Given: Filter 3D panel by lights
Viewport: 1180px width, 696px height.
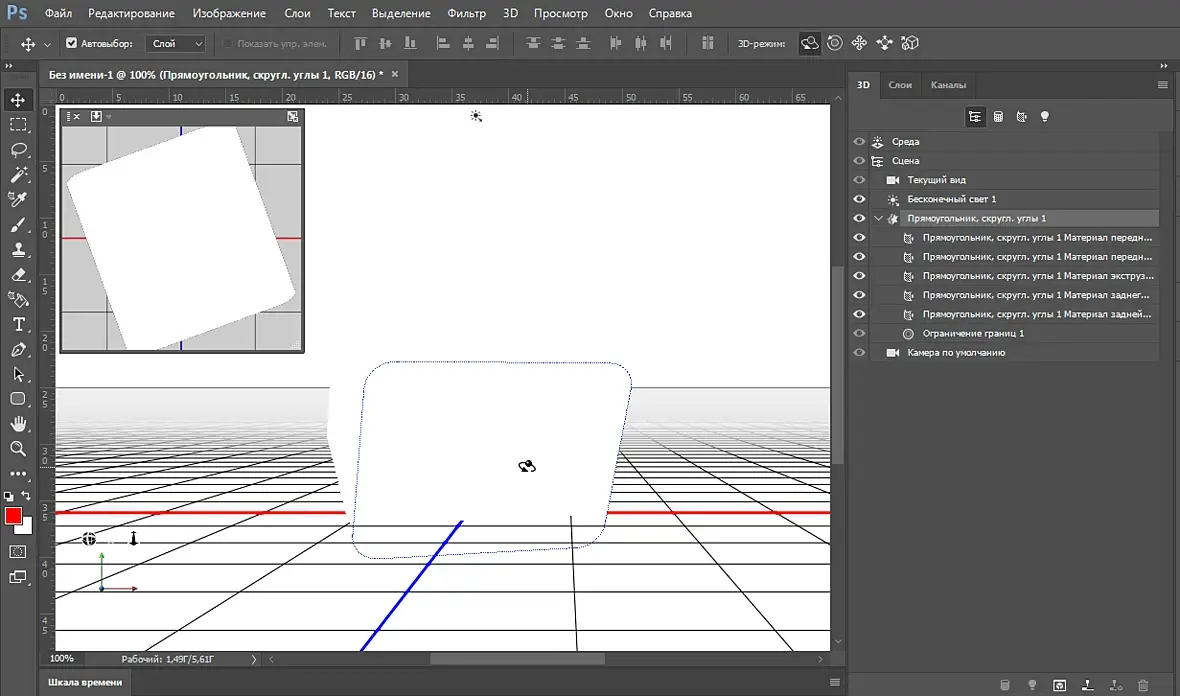Looking at the screenshot, I should 1045,117.
